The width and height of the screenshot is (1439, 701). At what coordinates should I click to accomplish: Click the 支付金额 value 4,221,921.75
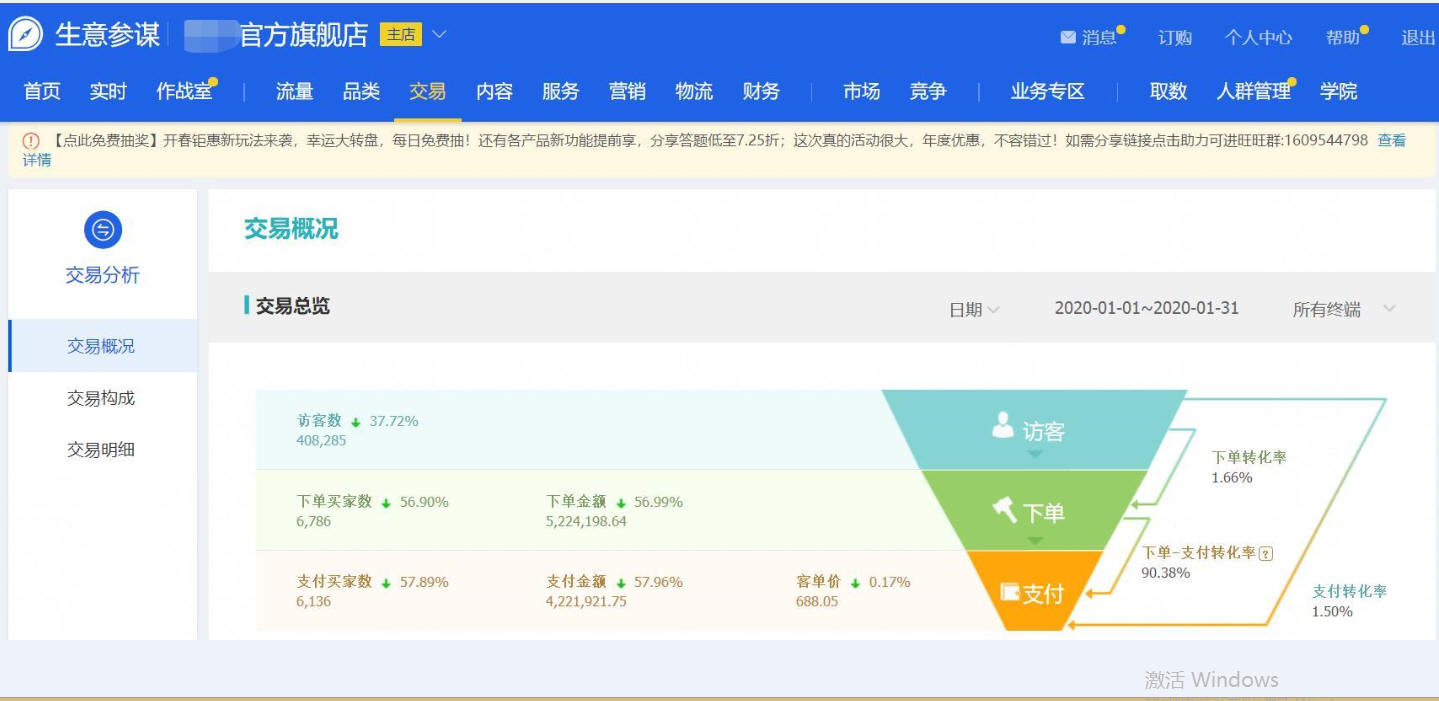point(586,602)
